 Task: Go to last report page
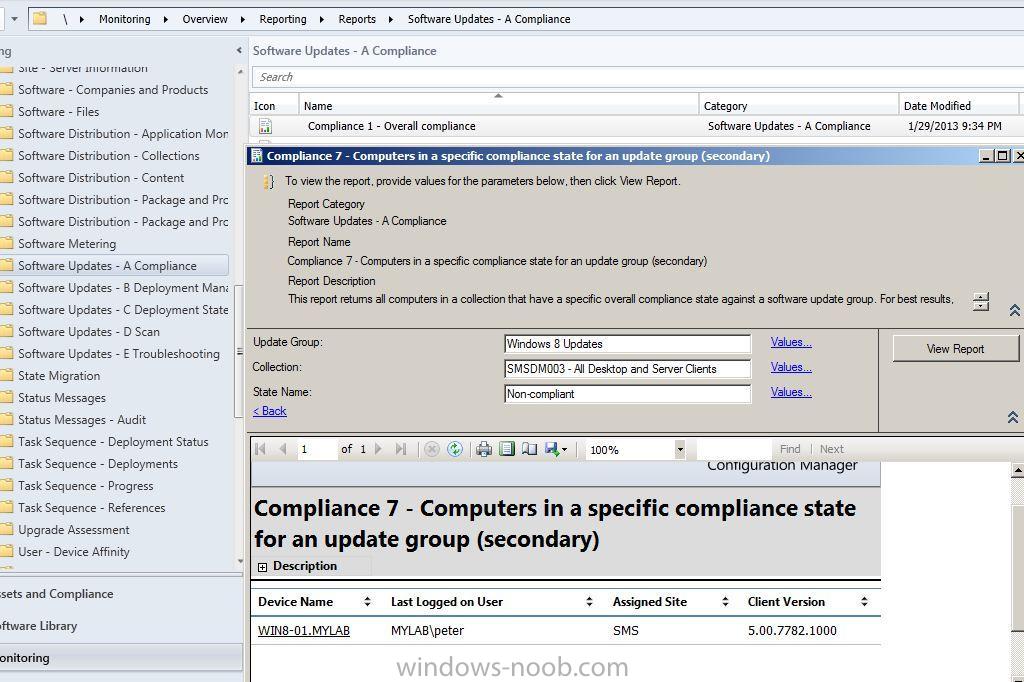tap(401, 449)
